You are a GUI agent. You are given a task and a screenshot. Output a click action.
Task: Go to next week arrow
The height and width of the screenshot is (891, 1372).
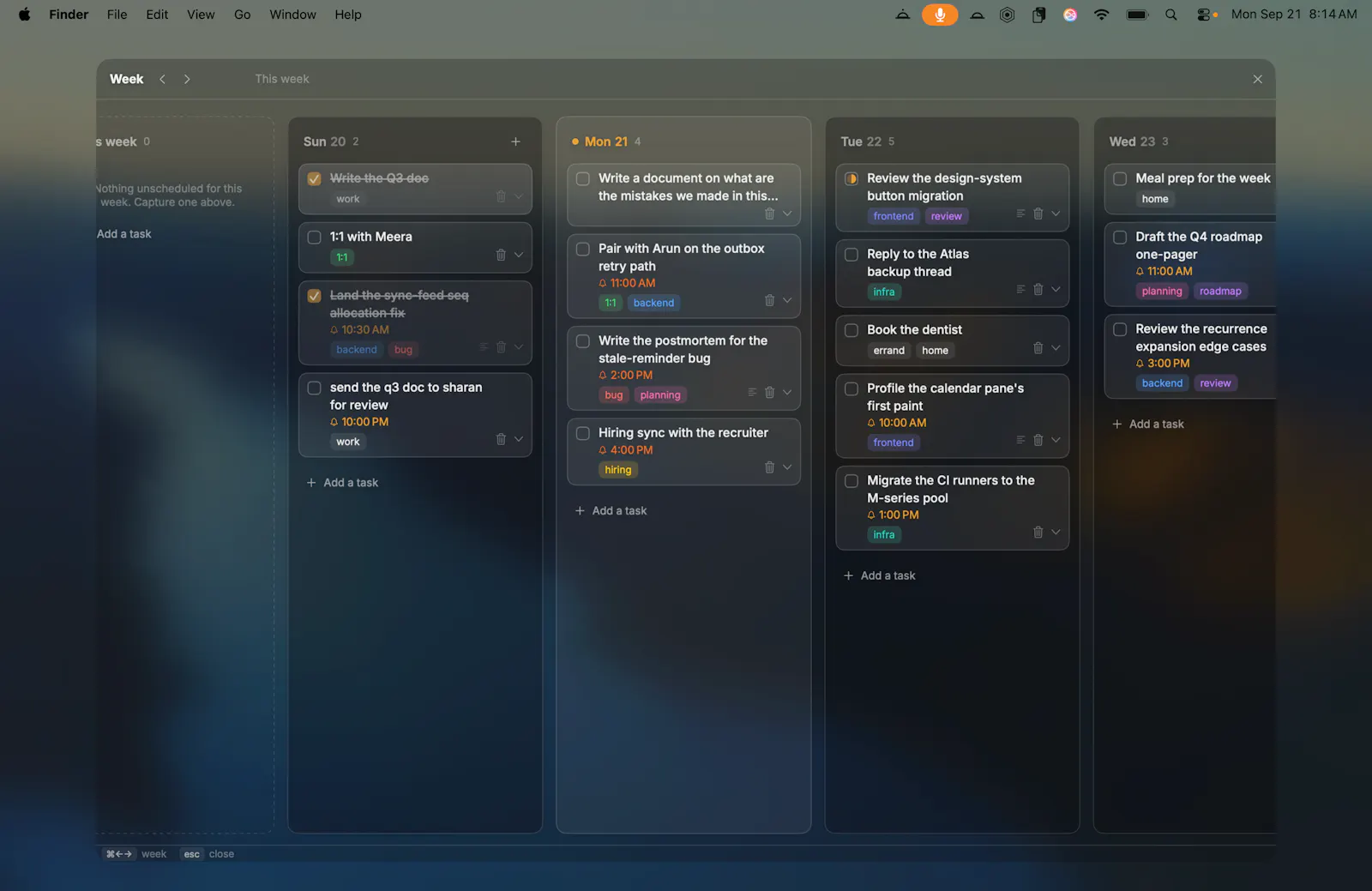(x=187, y=79)
